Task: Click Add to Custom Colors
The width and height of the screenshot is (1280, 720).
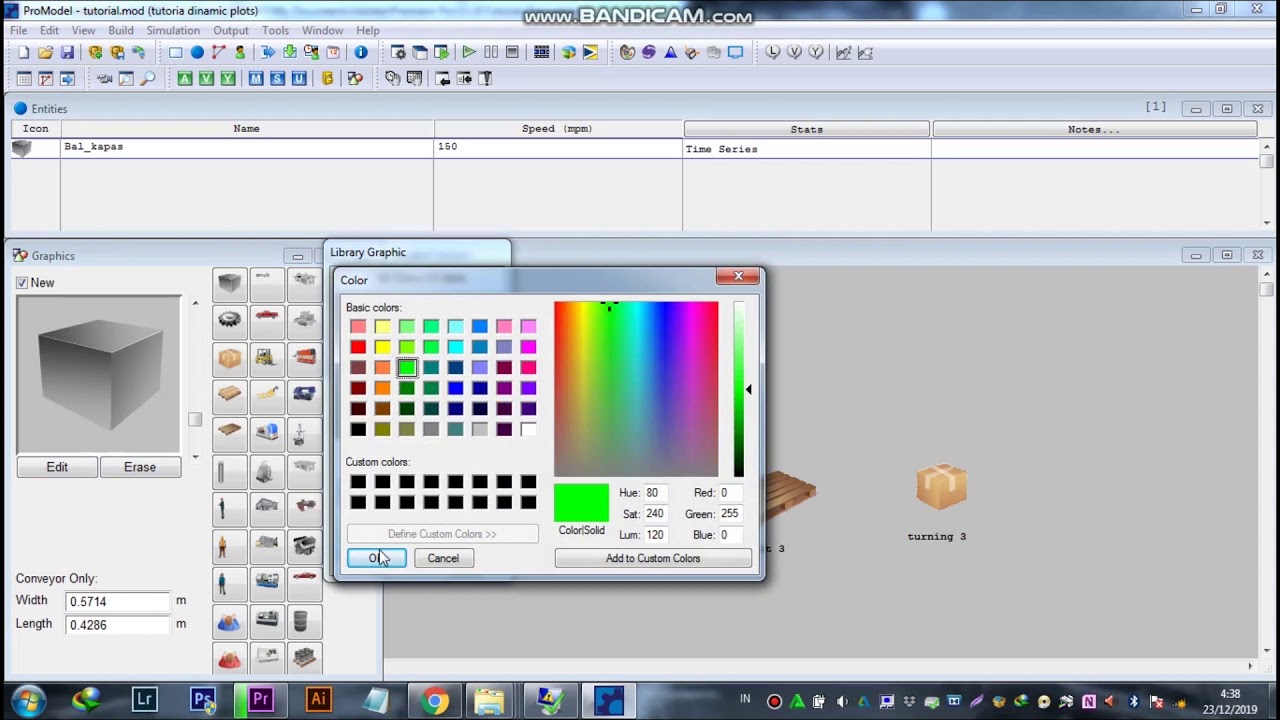Action: (x=653, y=558)
